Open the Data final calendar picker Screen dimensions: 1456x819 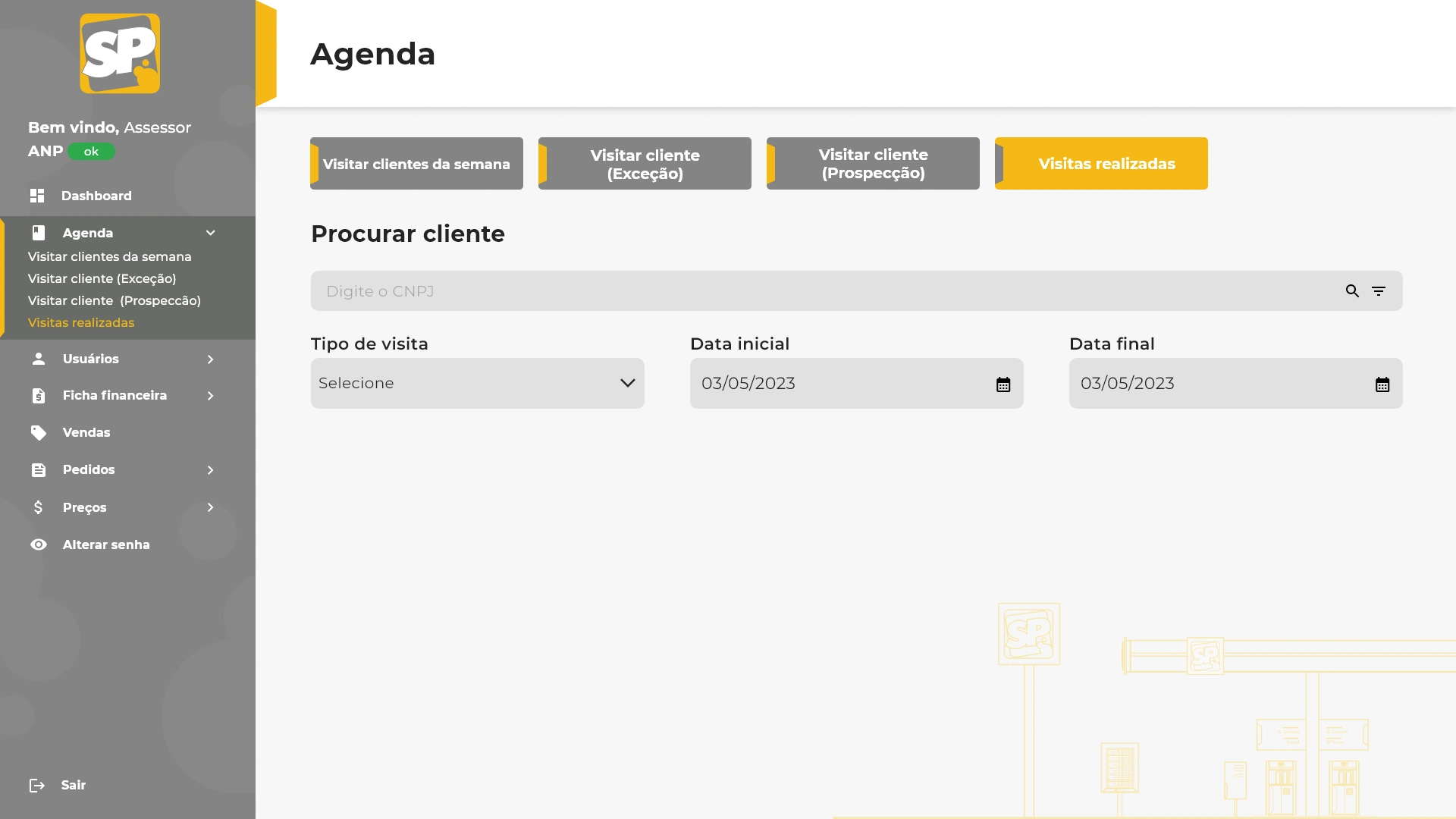1382,384
